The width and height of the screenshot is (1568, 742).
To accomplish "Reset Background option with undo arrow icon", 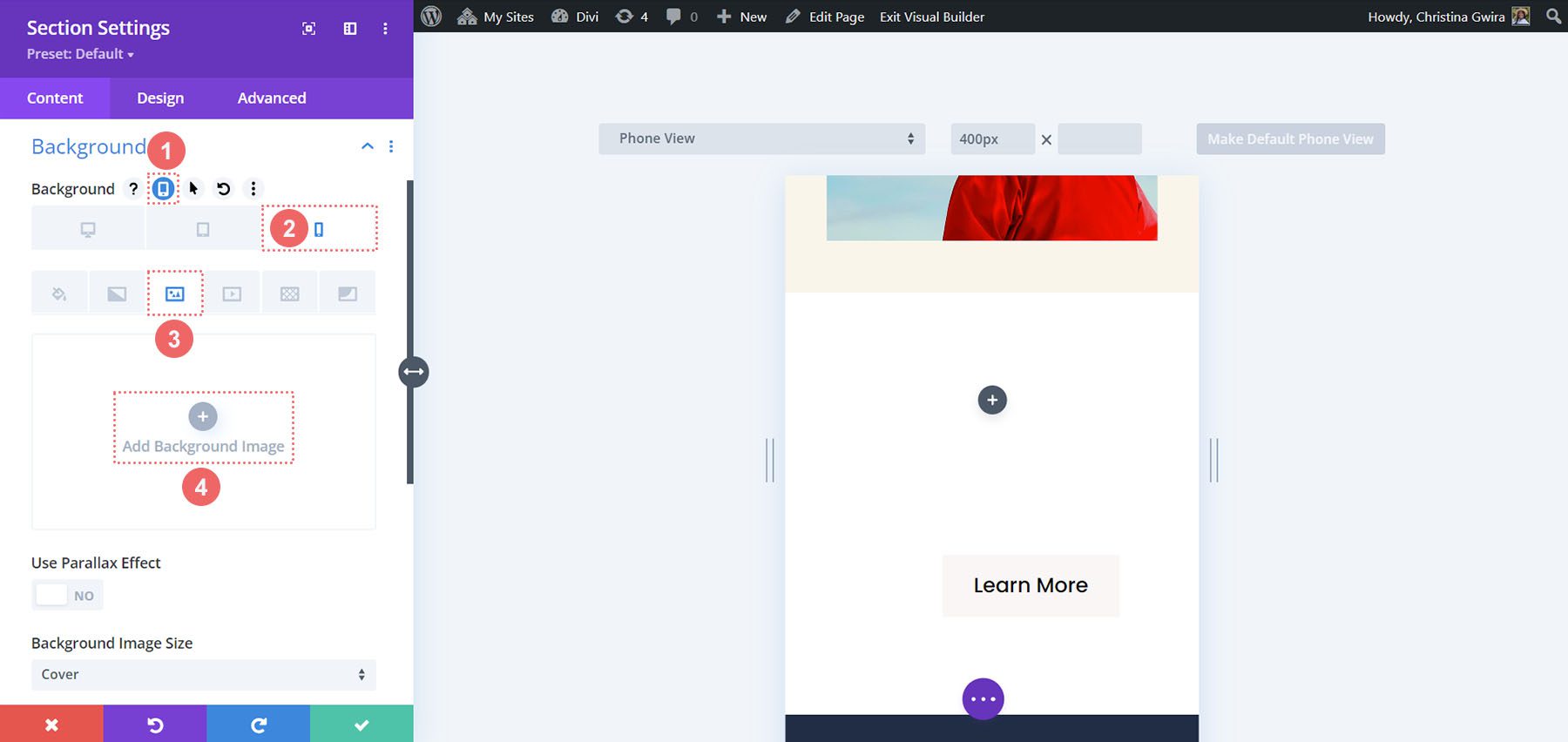I will pos(223,189).
